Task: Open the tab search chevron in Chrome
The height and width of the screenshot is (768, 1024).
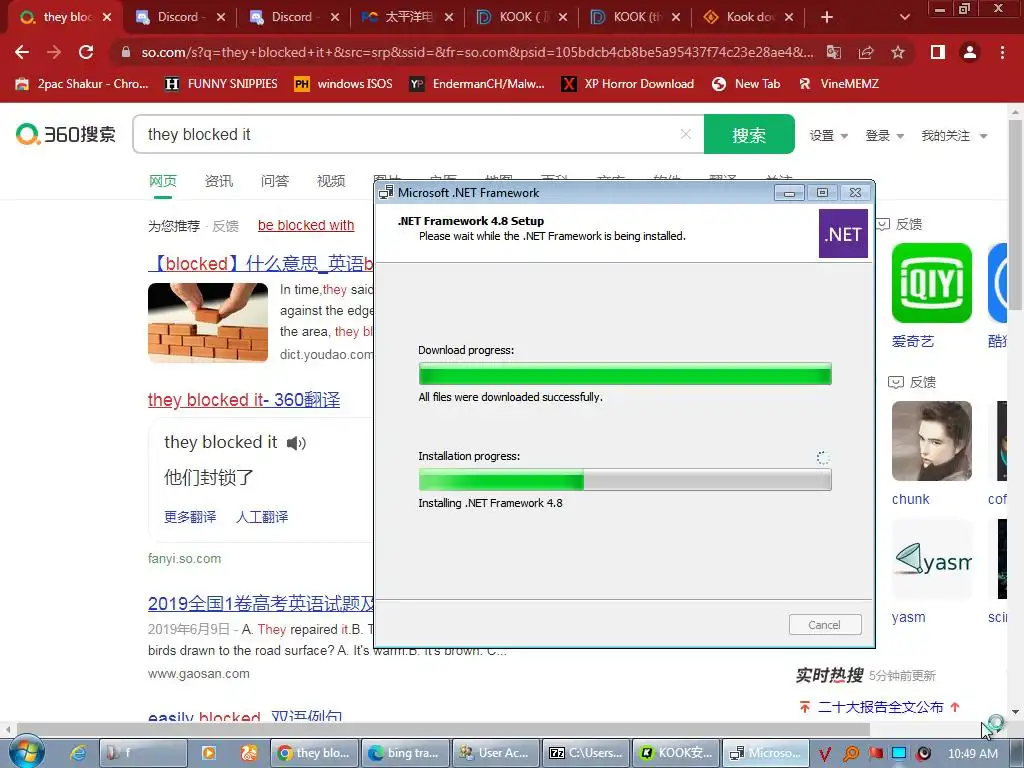Action: tap(904, 17)
